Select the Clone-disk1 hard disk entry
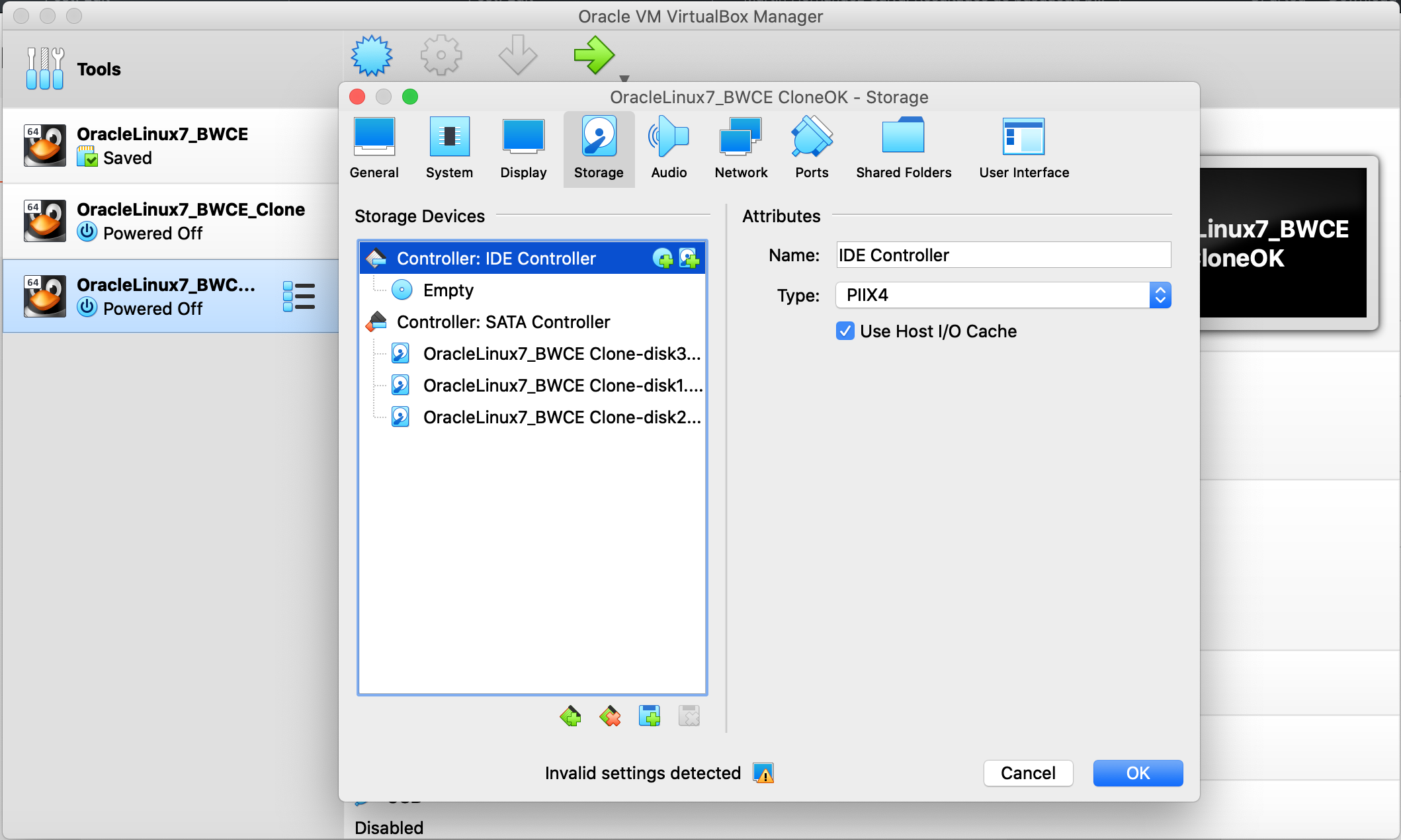 tap(532, 386)
